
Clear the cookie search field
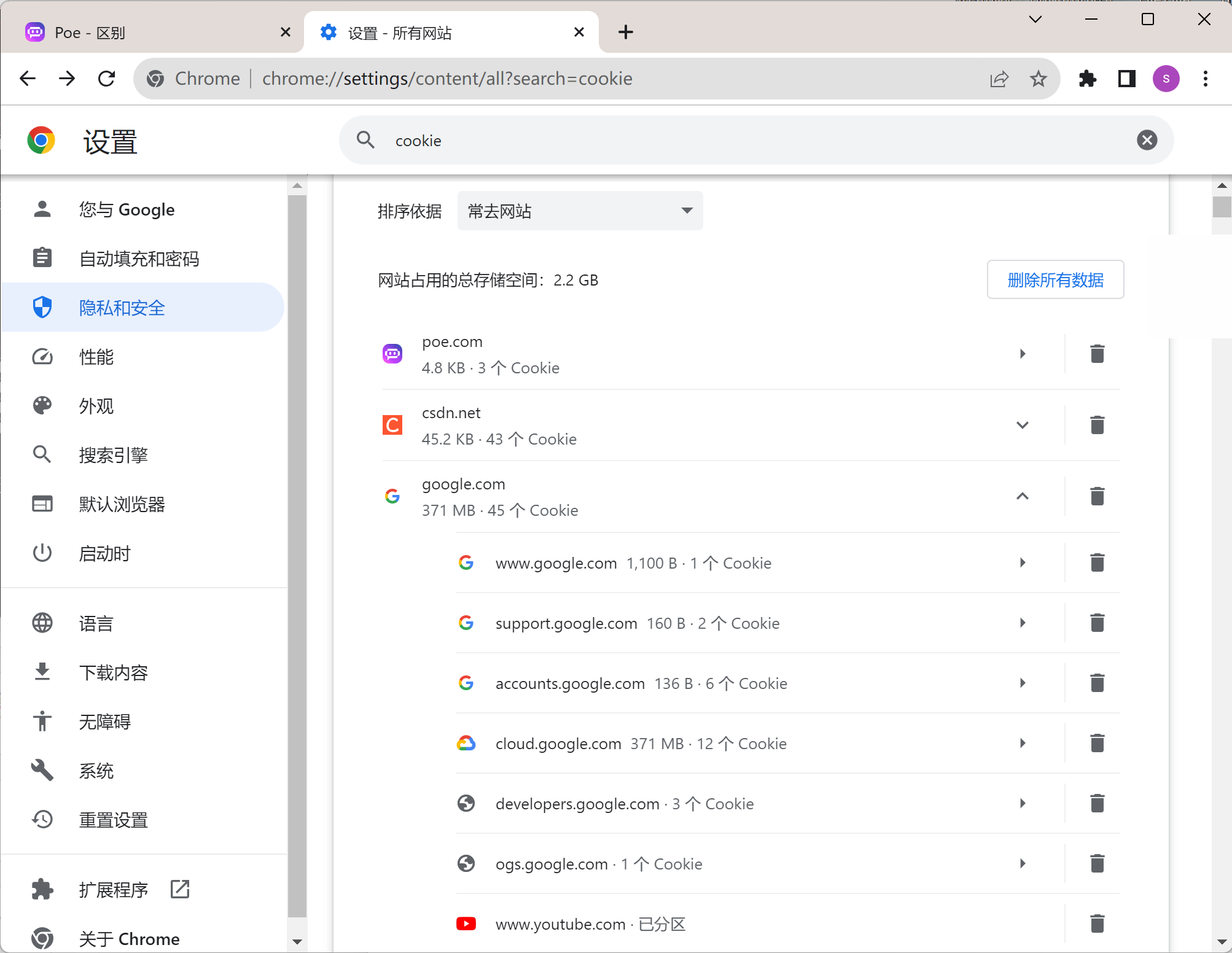[x=1147, y=140]
